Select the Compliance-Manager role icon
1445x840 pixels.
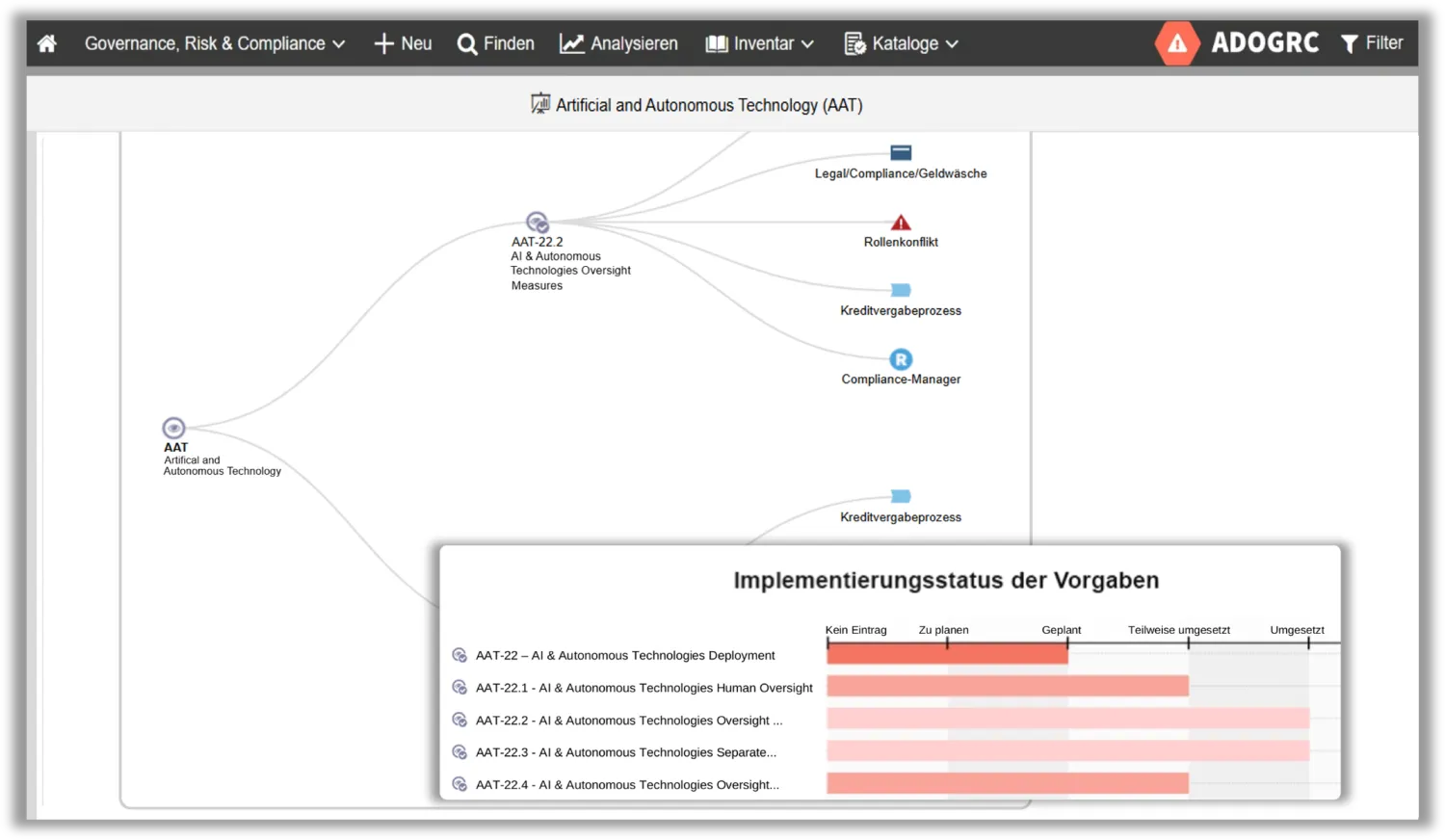click(901, 359)
